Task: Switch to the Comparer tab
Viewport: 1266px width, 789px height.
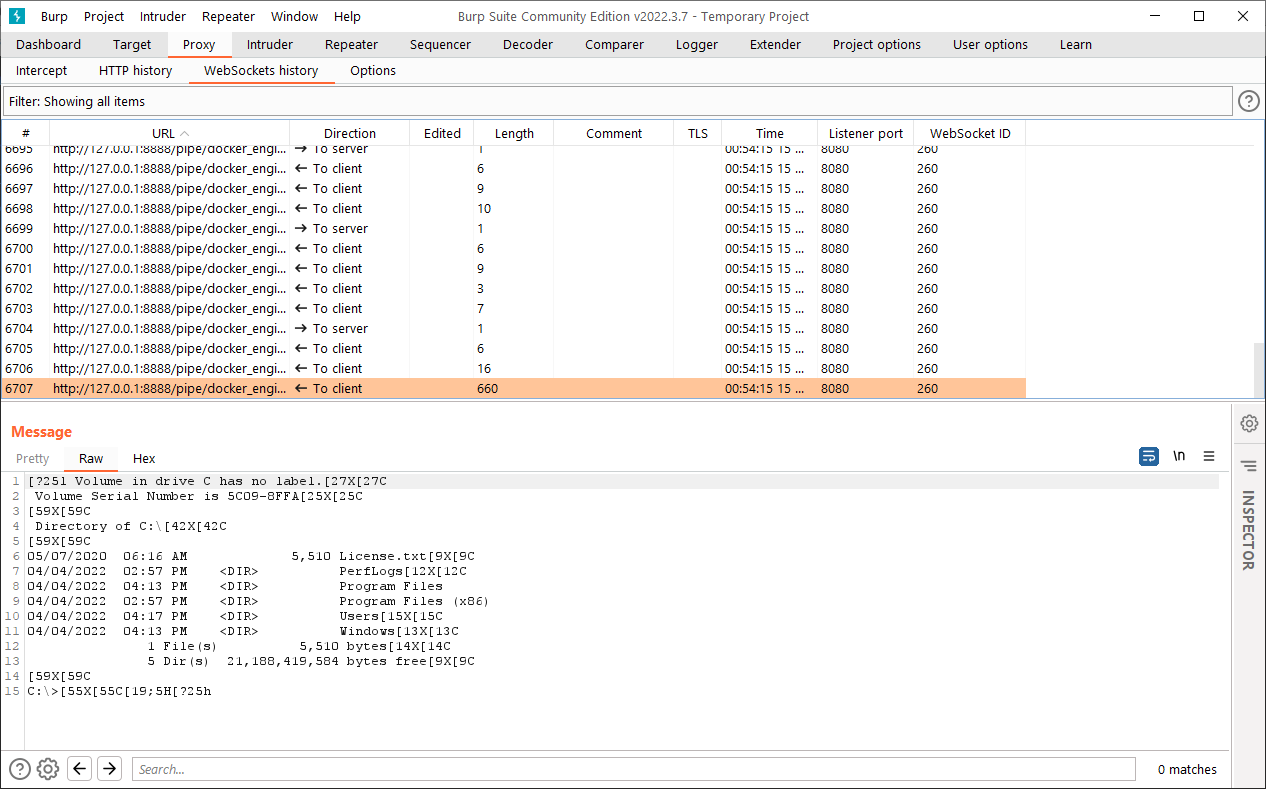Action: point(614,44)
